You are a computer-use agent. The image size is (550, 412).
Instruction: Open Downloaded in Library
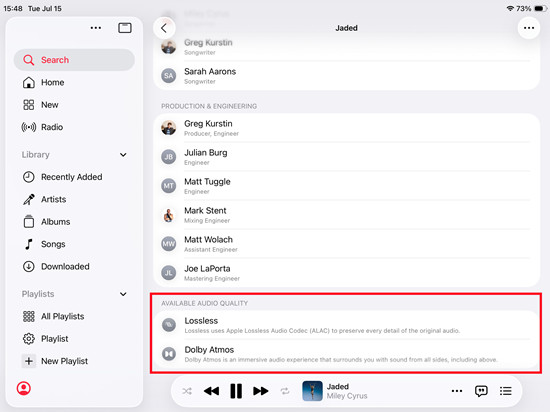74,266
